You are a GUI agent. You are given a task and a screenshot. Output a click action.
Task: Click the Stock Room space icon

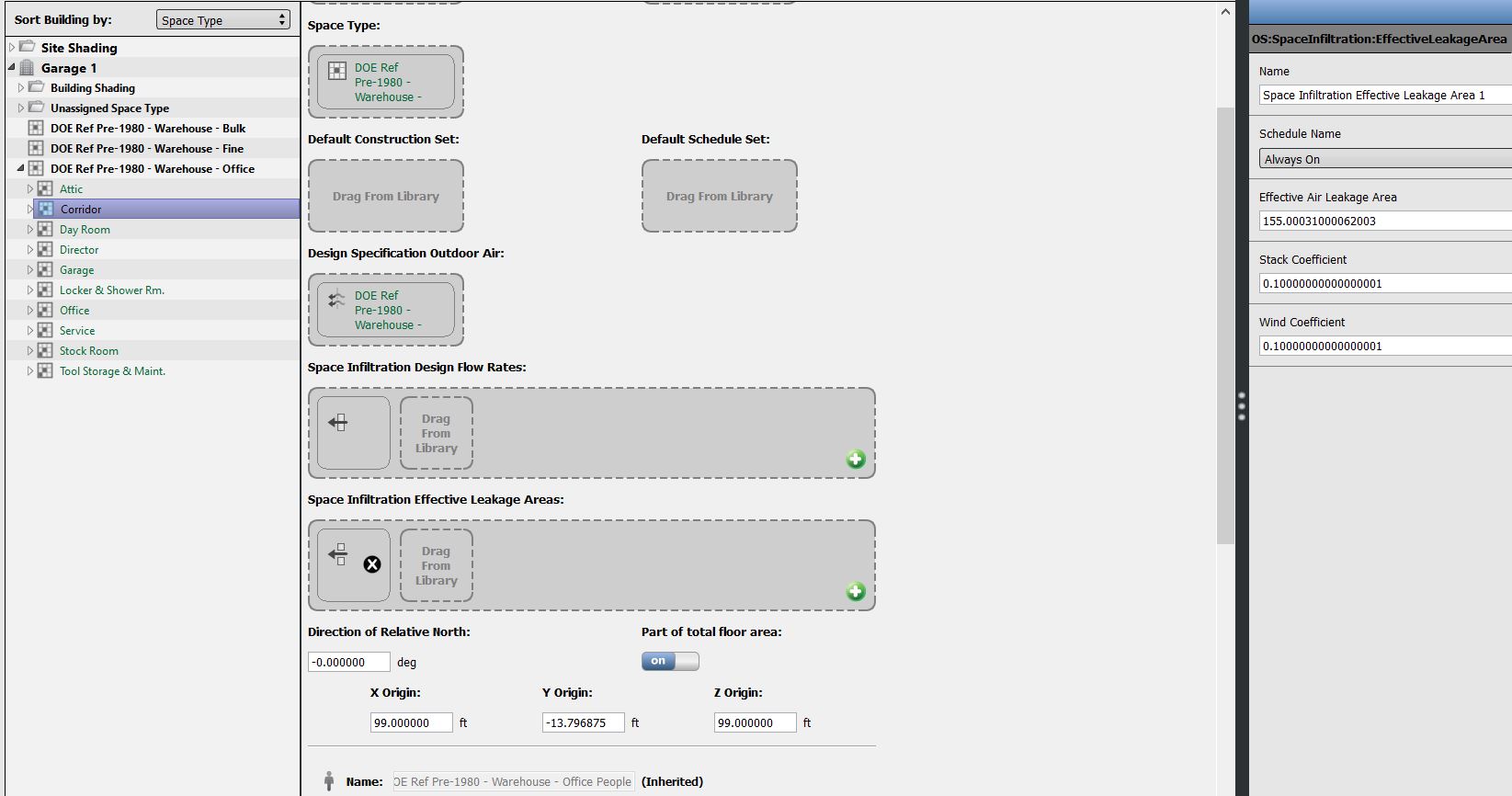coord(45,350)
